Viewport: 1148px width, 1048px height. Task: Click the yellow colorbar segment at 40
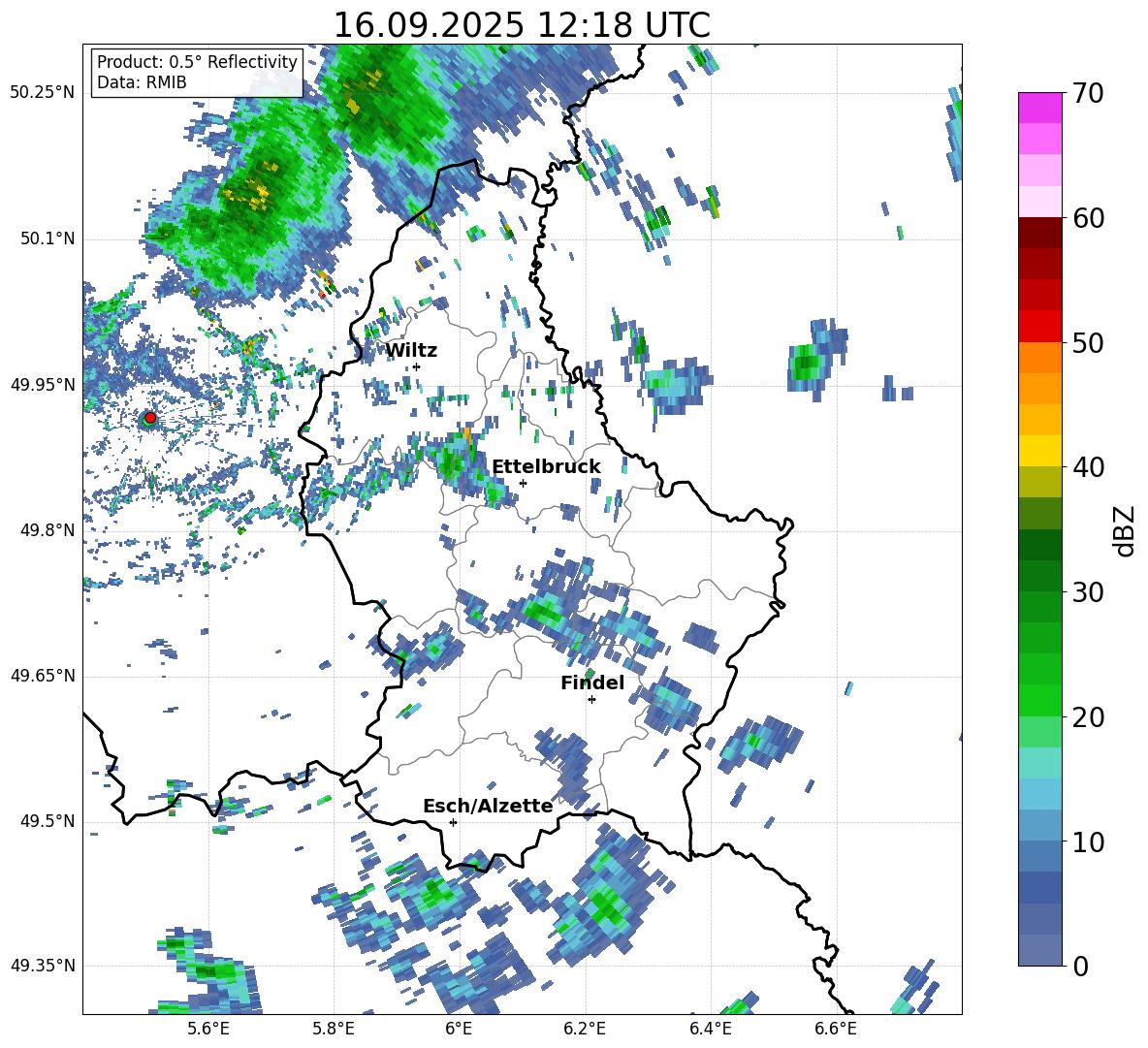click(1039, 451)
